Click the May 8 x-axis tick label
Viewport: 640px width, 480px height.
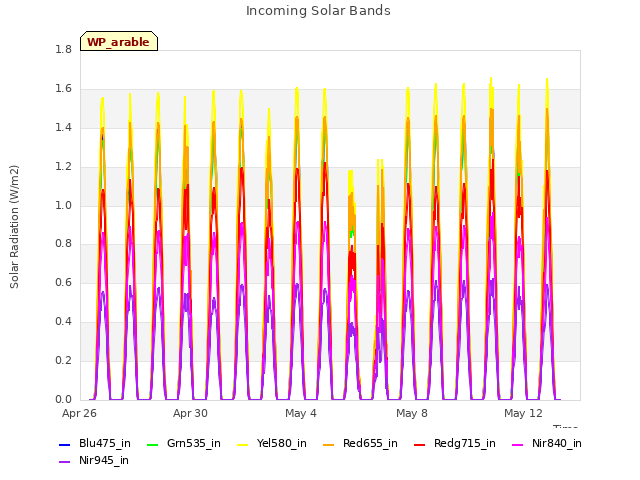click(x=412, y=413)
